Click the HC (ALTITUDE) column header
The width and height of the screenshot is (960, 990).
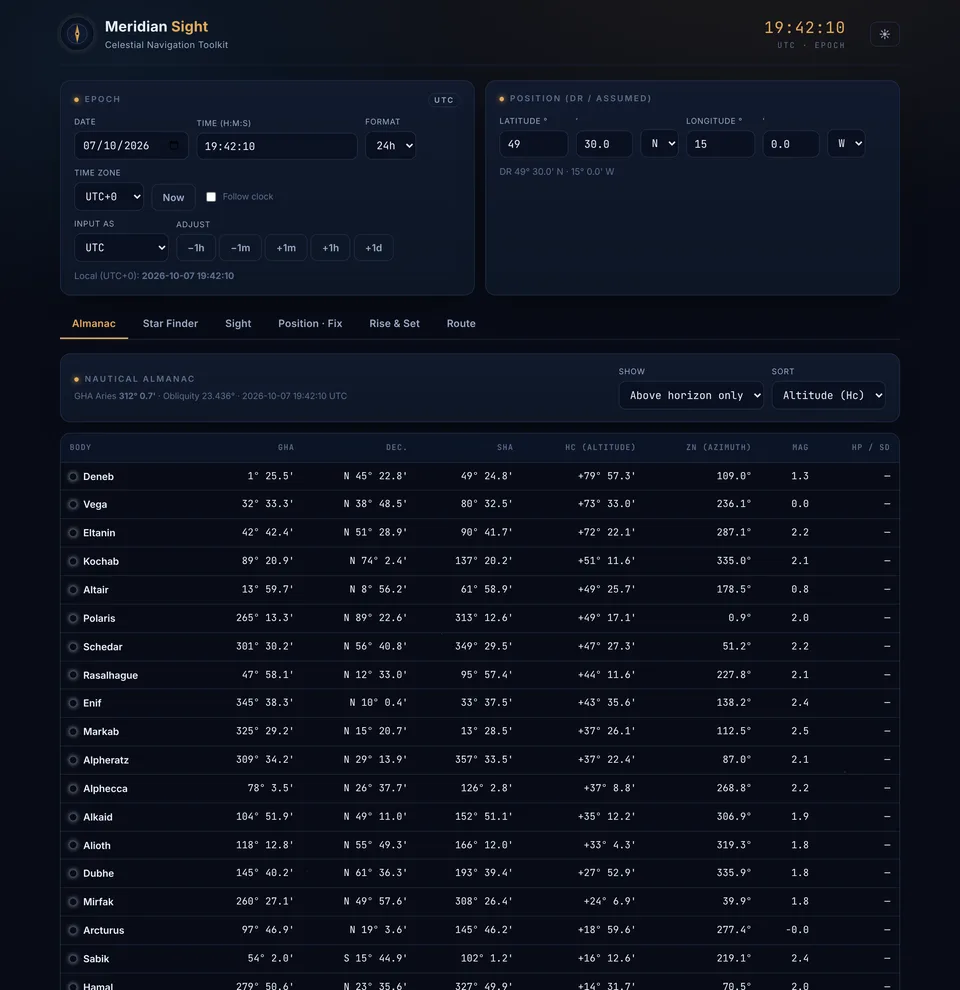point(600,447)
